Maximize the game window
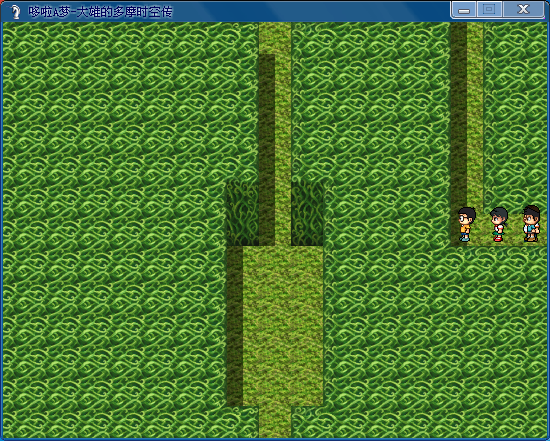 pos(489,10)
